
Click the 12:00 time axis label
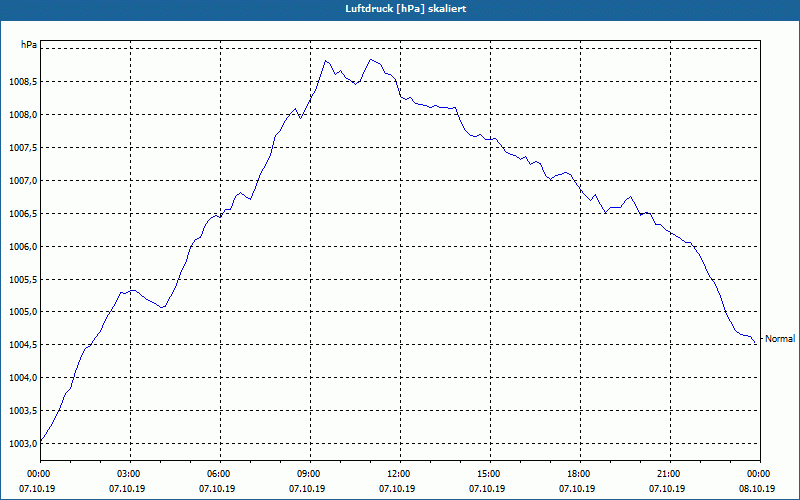400,474
